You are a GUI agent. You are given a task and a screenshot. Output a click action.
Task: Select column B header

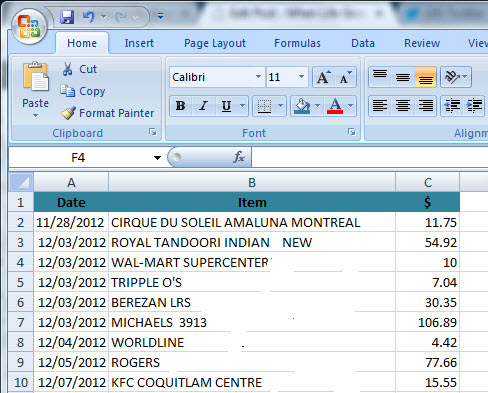pyautogui.click(x=252, y=182)
